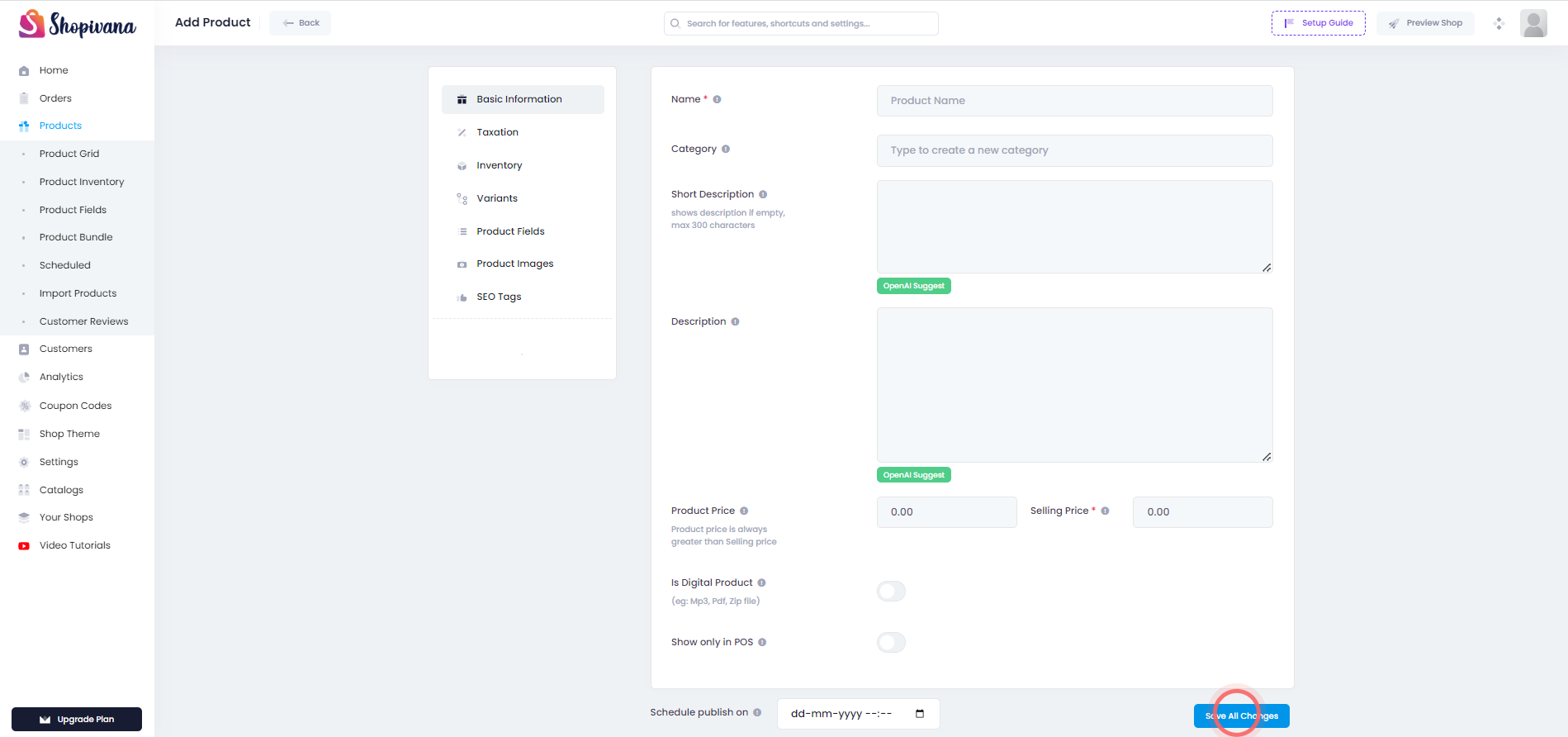
Task: Focus the features search bar
Action: [x=801, y=23]
